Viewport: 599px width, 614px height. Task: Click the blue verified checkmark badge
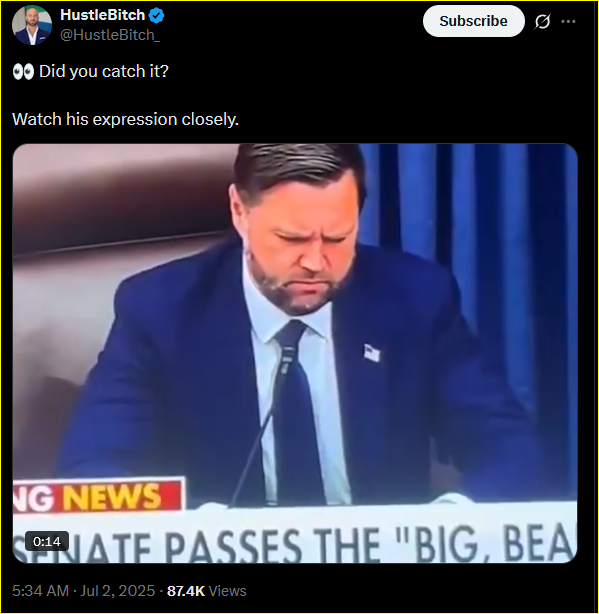click(156, 15)
